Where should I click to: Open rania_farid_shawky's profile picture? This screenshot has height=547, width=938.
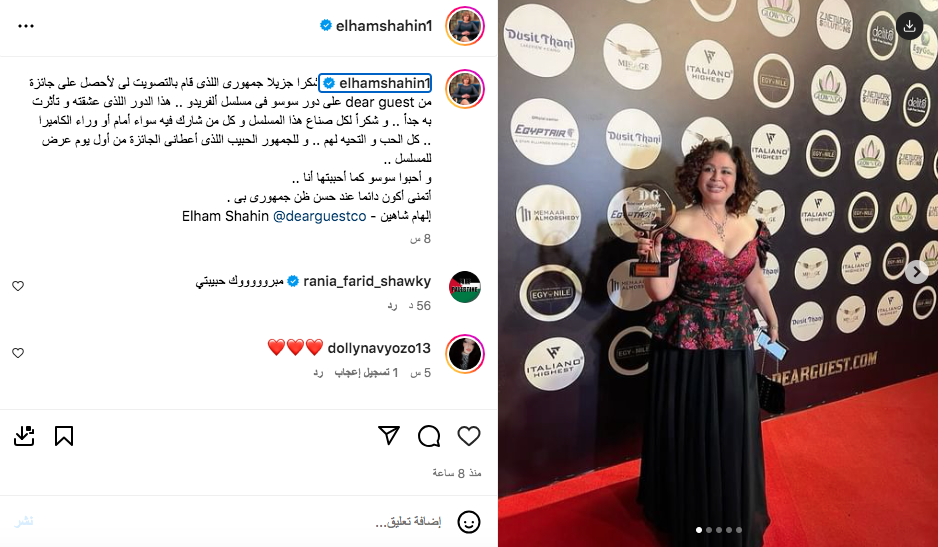(465, 287)
